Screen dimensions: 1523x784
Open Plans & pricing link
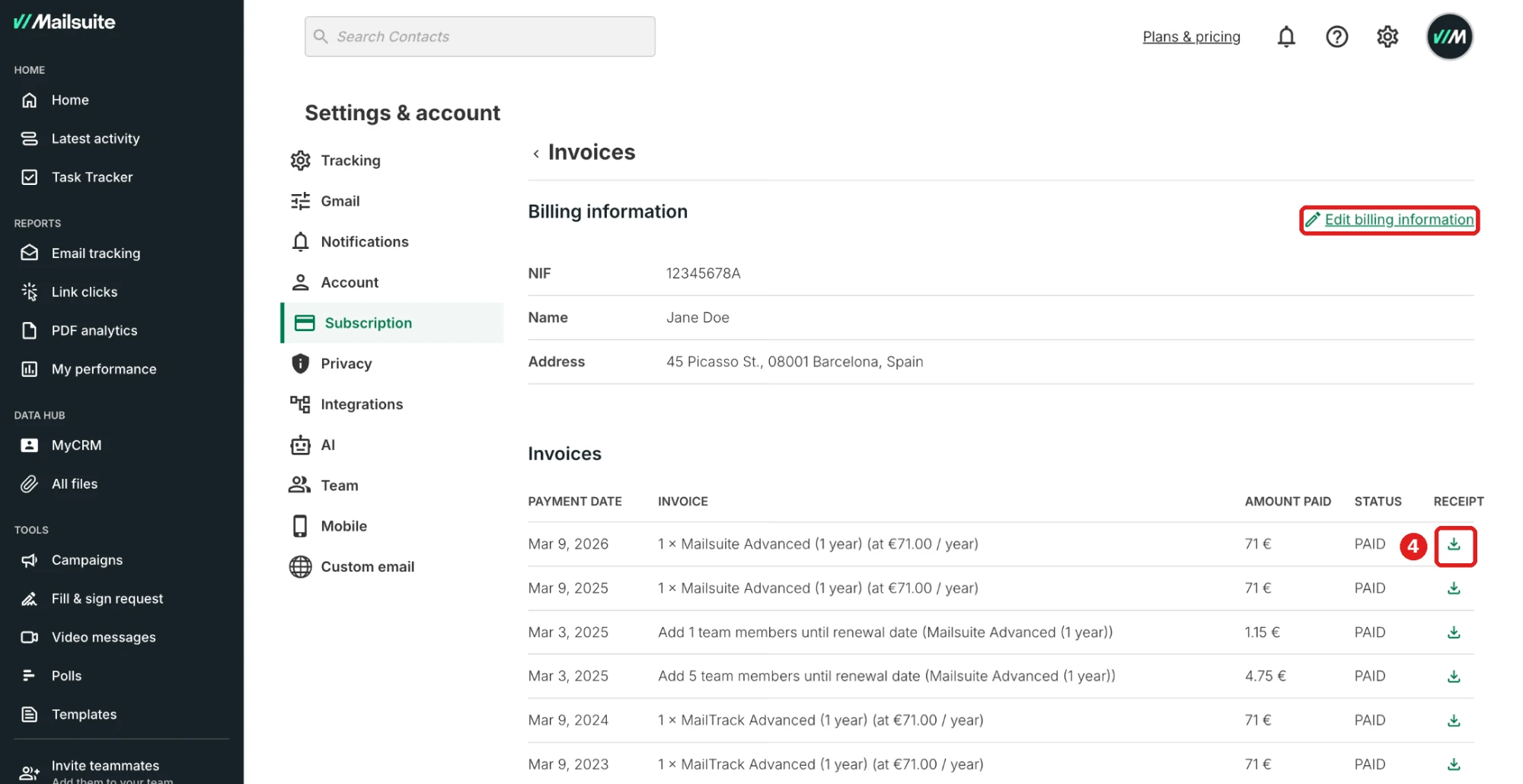[x=1191, y=37]
